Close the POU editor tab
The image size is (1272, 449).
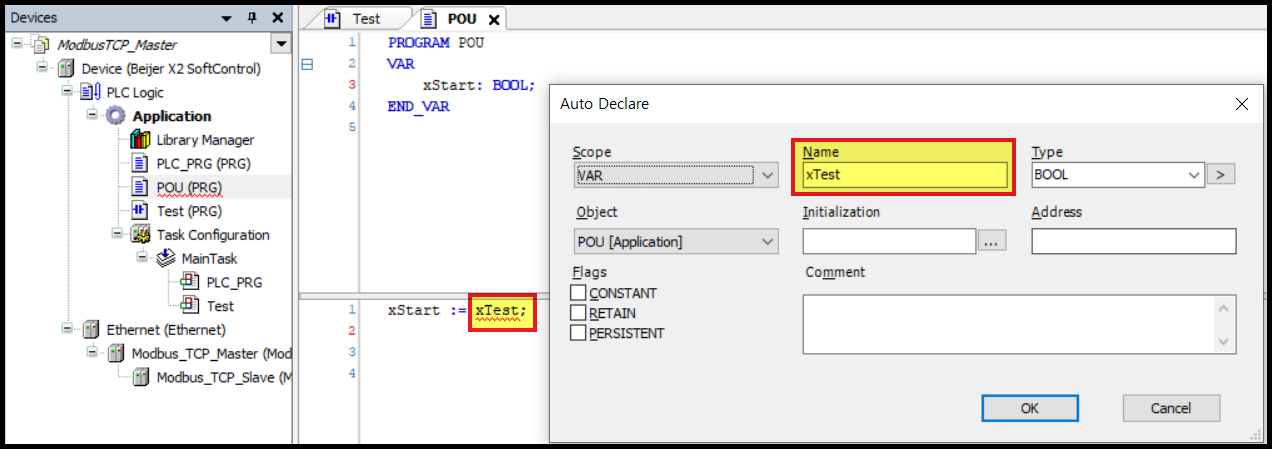(494, 19)
